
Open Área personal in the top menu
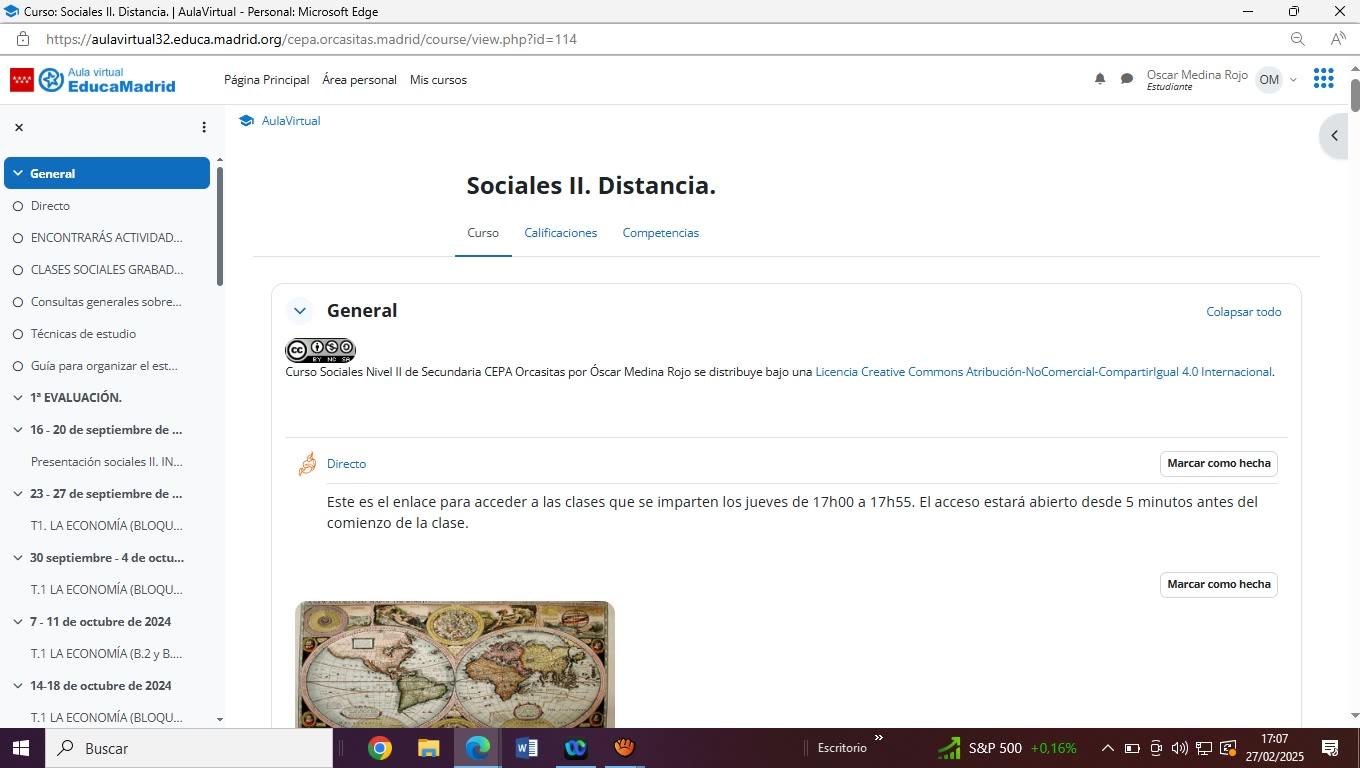(359, 80)
